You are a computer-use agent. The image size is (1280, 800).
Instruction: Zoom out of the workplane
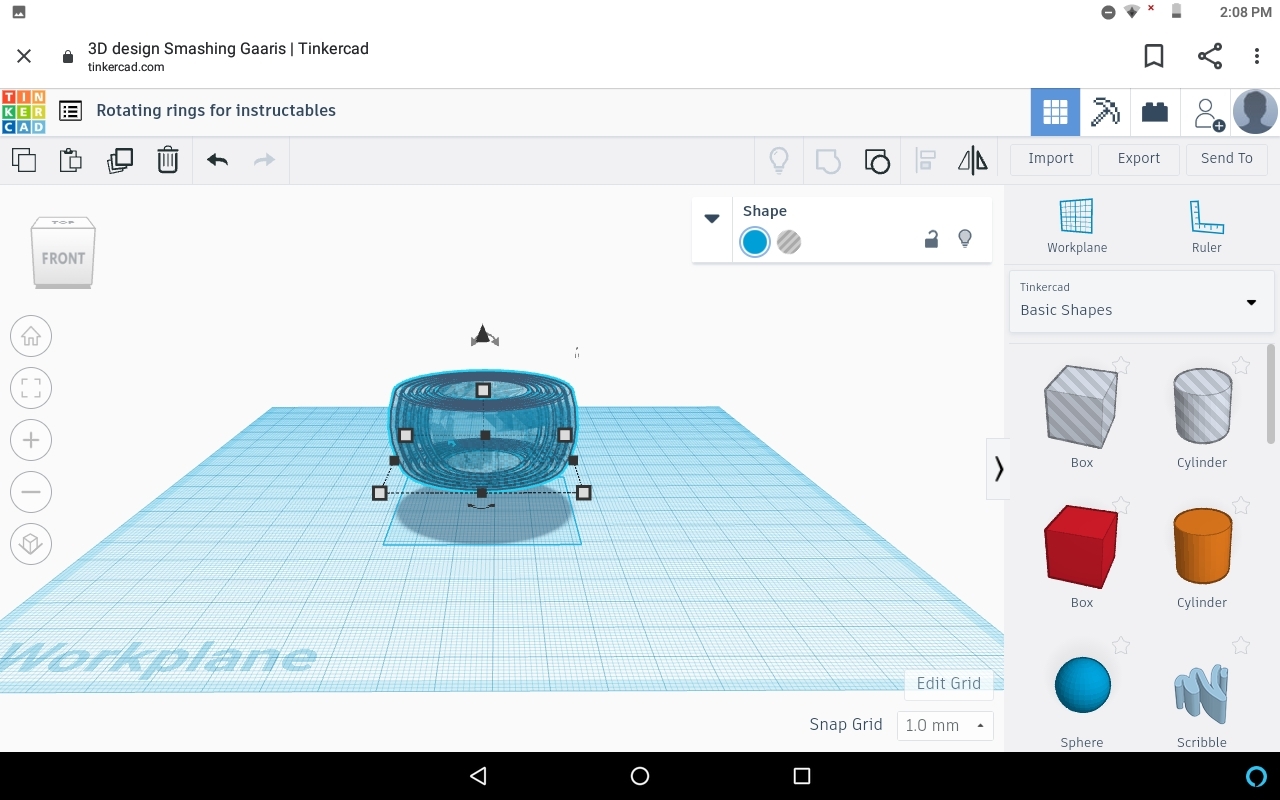pyautogui.click(x=31, y=492)
